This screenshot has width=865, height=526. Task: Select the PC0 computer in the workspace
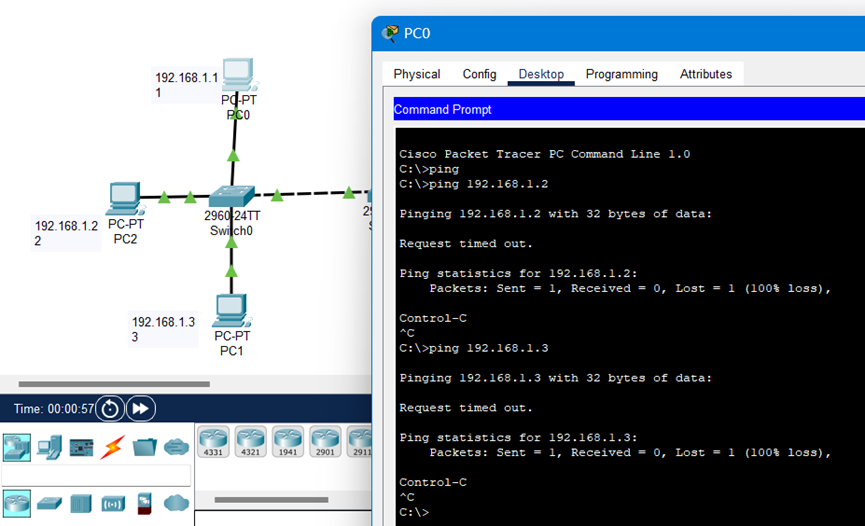pos(238,75)
